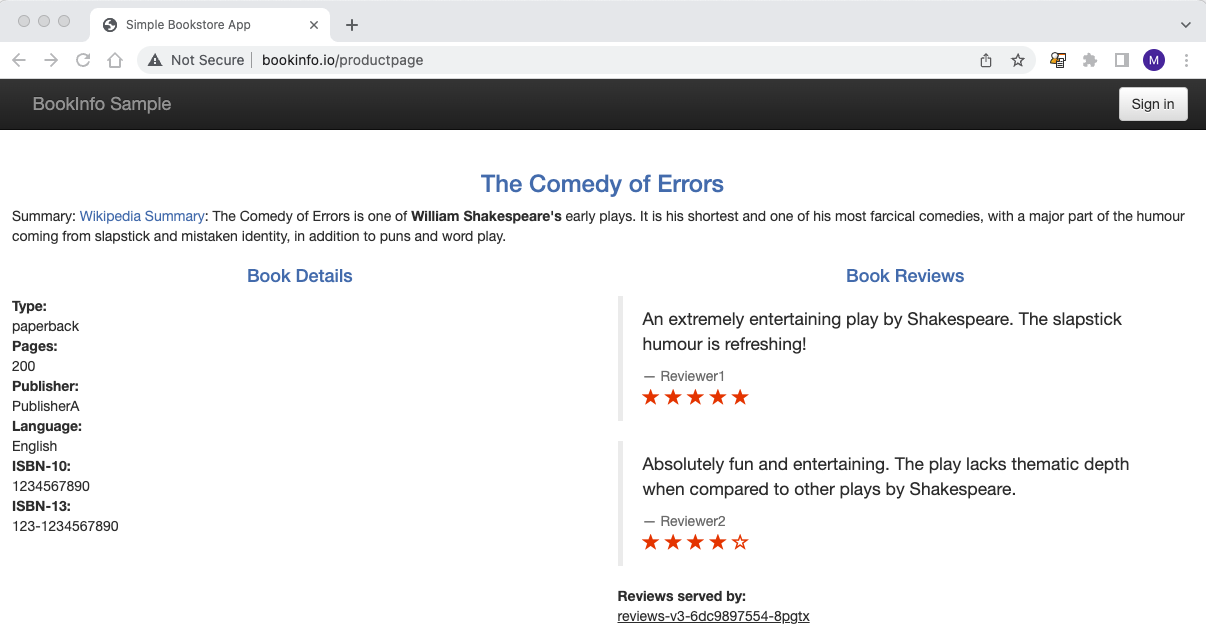Image resolution: width=1206 pixels, height=633 pixels.
Task: Click the share page icon in address bar
Action: (986, 60)
